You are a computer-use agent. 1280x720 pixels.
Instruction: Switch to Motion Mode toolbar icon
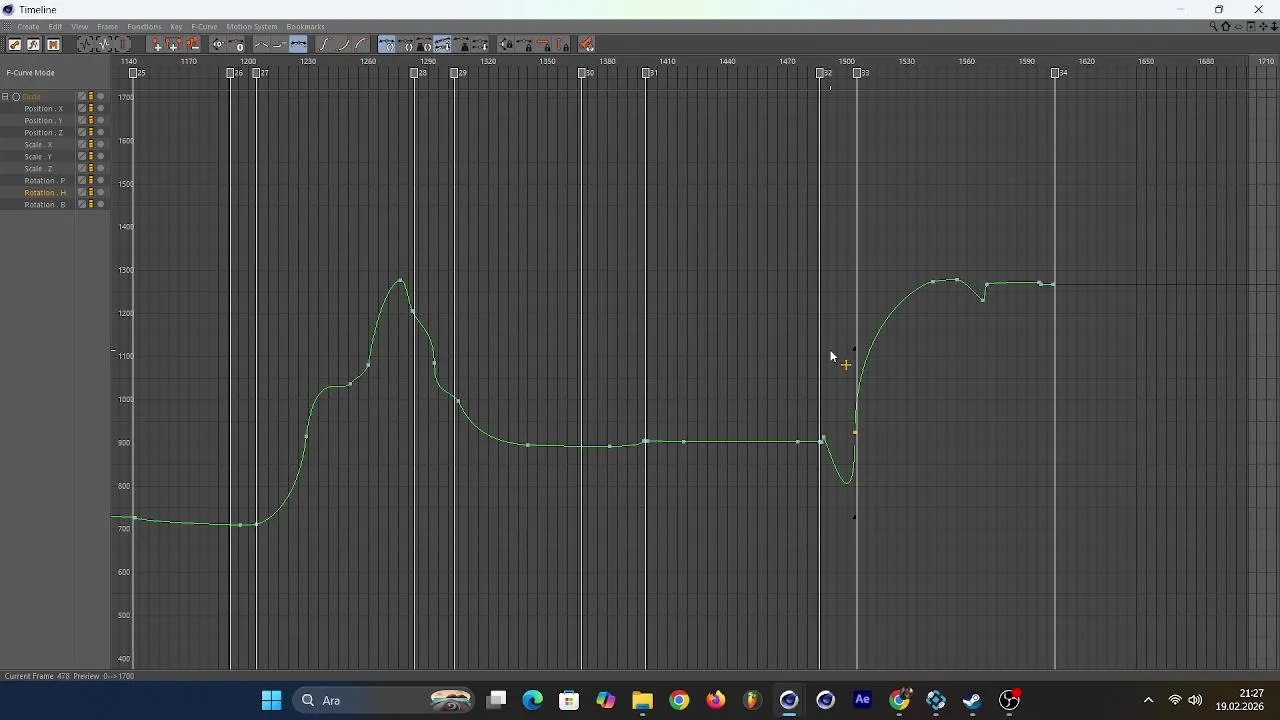(x=53, y=45)
